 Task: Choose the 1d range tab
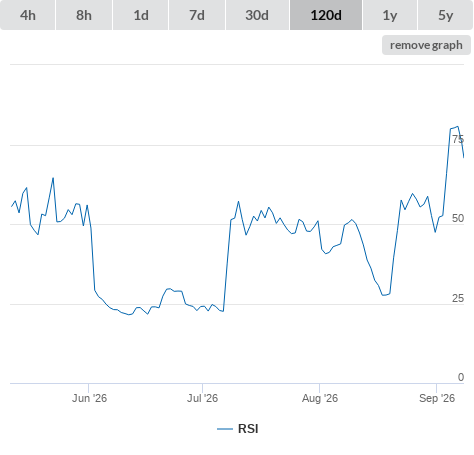(141, 15)
